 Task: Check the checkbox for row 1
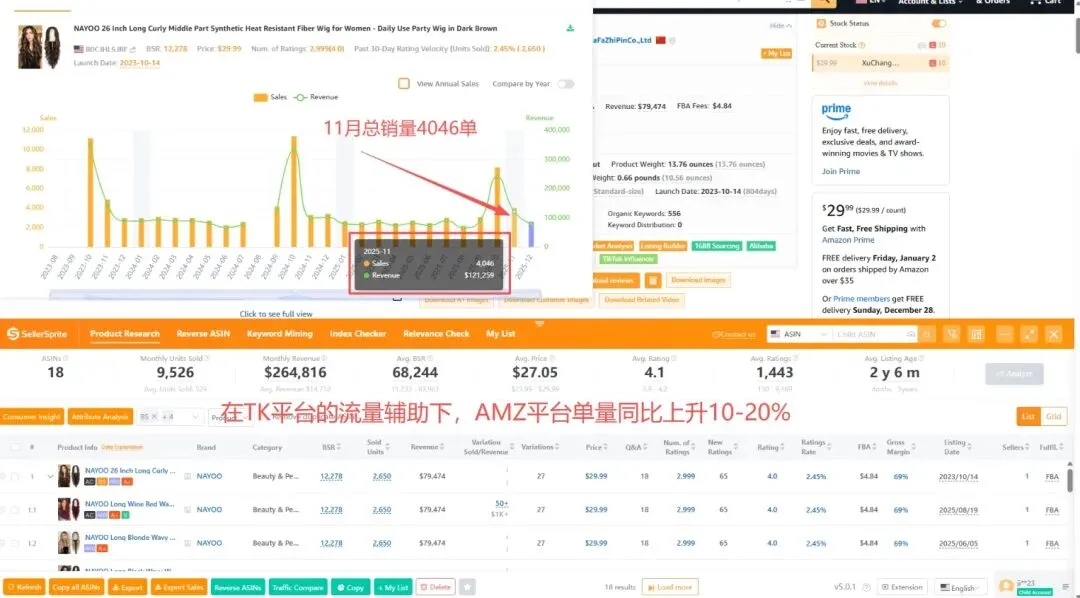(14, 477)
